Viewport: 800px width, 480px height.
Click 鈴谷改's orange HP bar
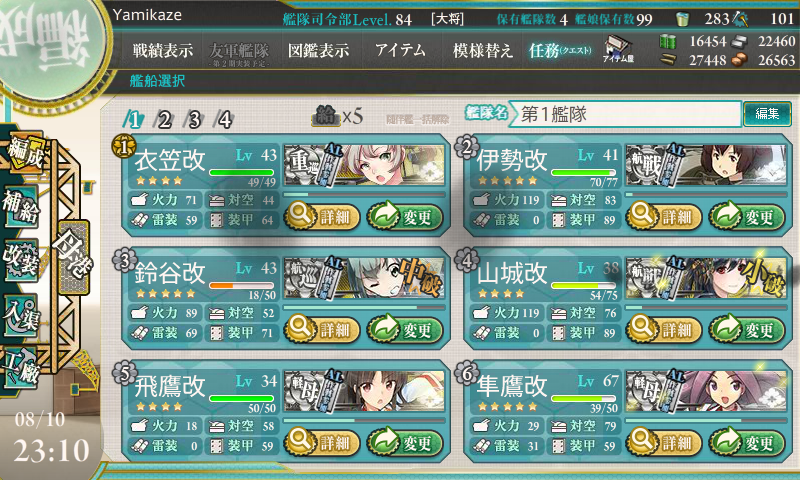242,285
